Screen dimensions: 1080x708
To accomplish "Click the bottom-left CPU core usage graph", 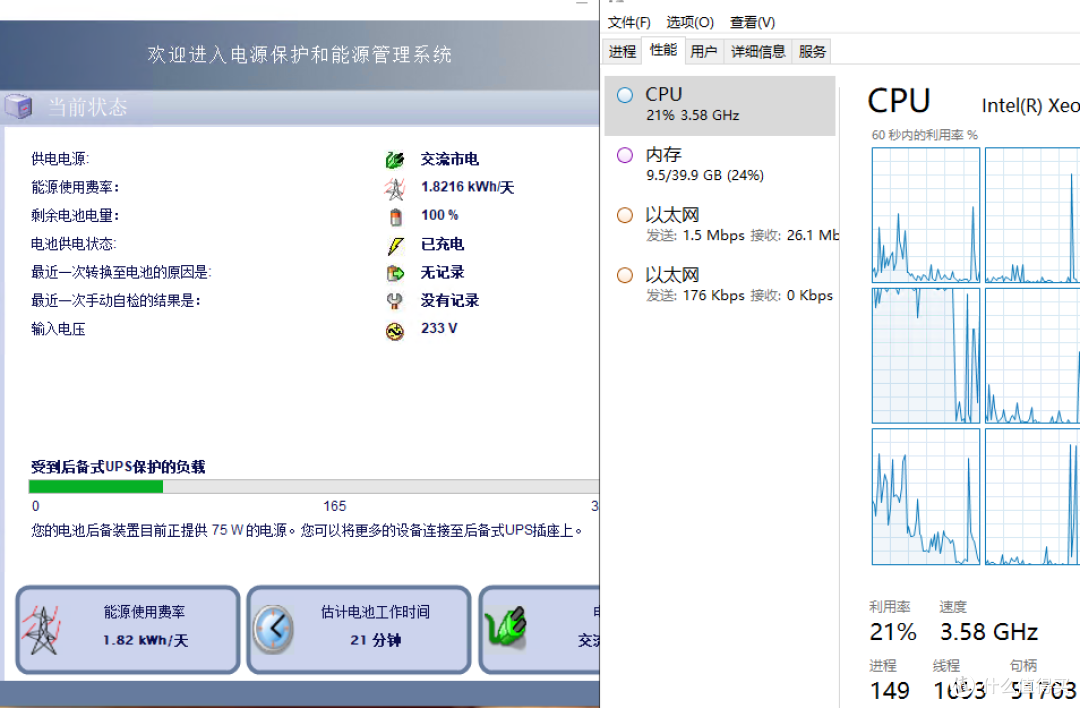I will 926,497.
